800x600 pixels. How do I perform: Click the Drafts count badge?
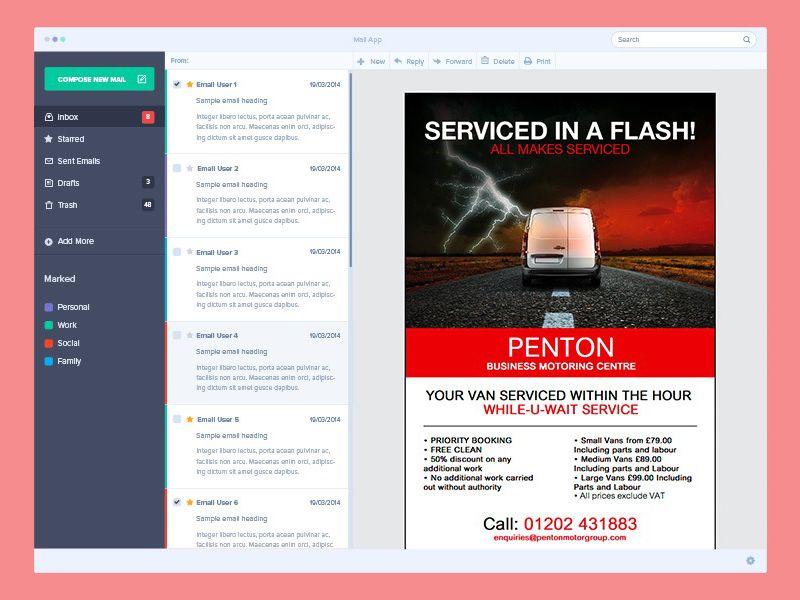(148, 182)
